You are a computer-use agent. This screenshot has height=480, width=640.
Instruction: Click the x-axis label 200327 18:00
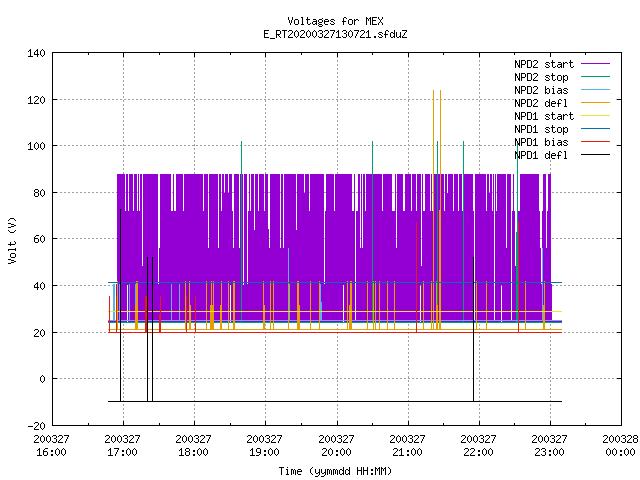coord(193,446)
